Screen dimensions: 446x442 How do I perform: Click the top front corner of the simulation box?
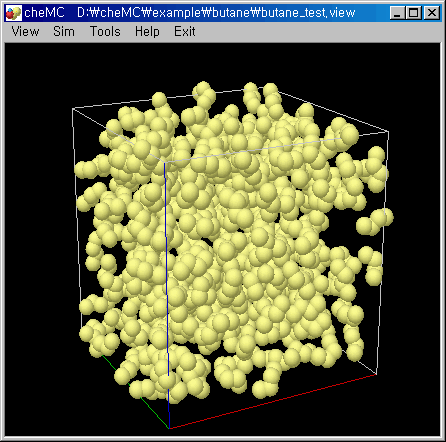[164, 162]
